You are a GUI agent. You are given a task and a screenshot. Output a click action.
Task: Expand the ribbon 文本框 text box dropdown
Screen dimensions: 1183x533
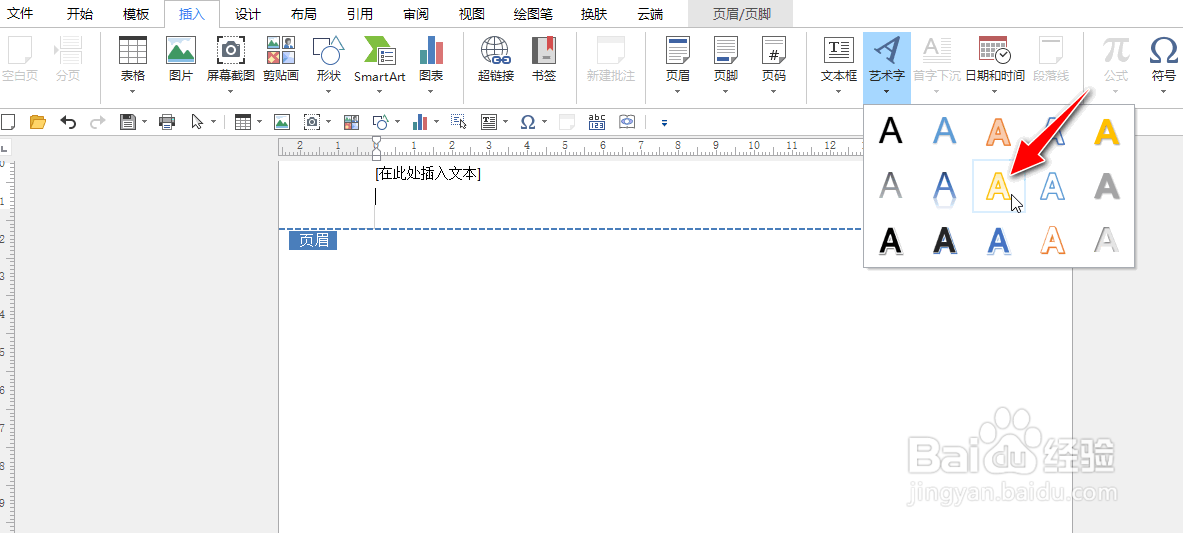pyautogui.click(x=839, y=92)
